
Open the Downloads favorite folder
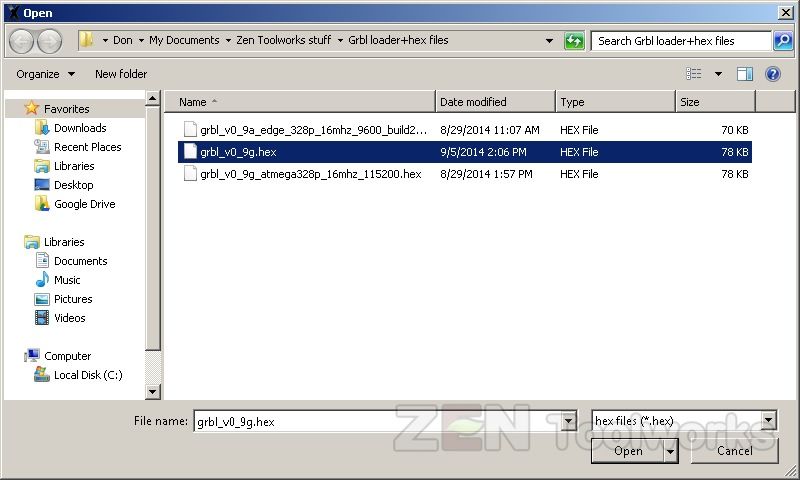point(79,128)
